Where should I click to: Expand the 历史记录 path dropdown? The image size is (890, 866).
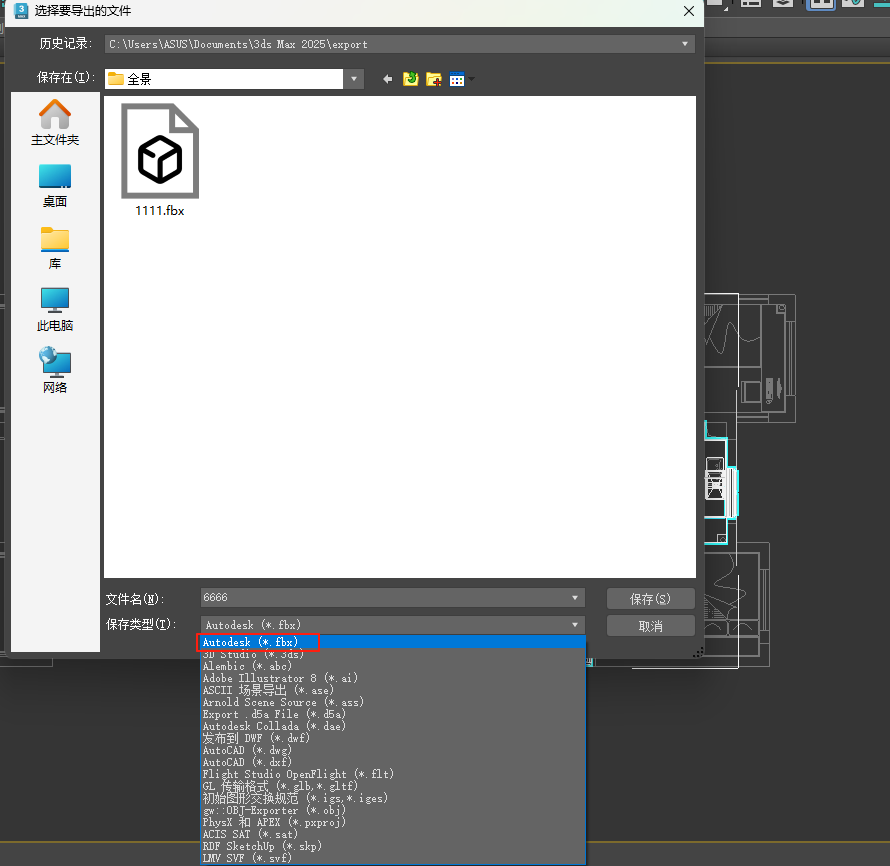pos(685,44)
